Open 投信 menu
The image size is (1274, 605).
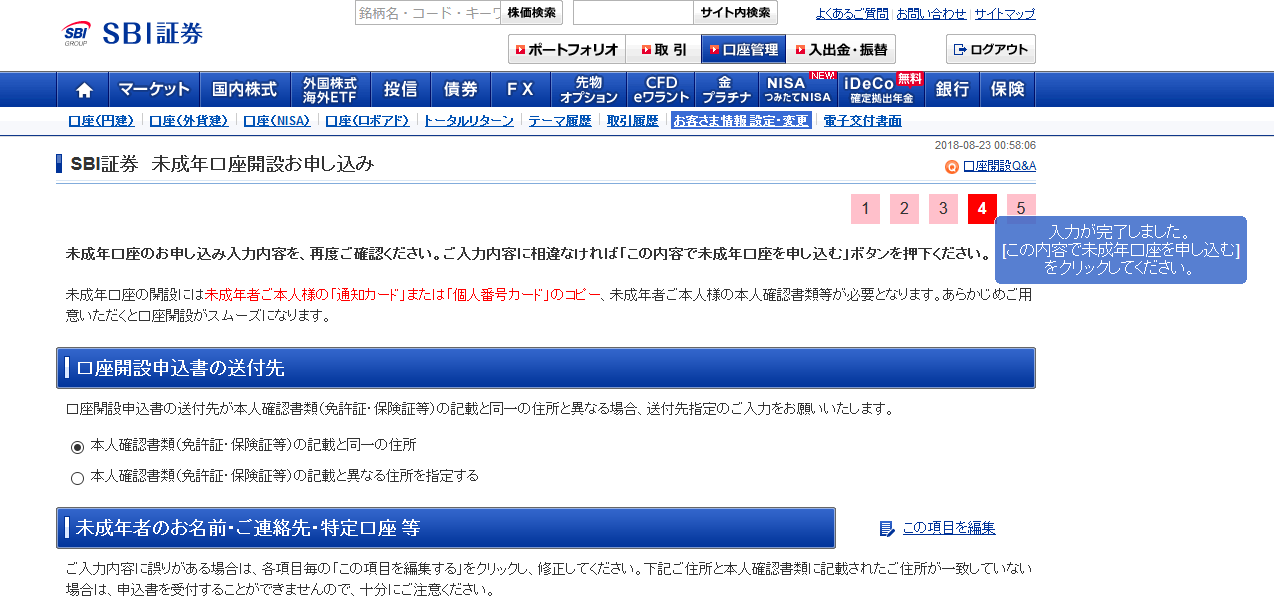pos(400,89)
